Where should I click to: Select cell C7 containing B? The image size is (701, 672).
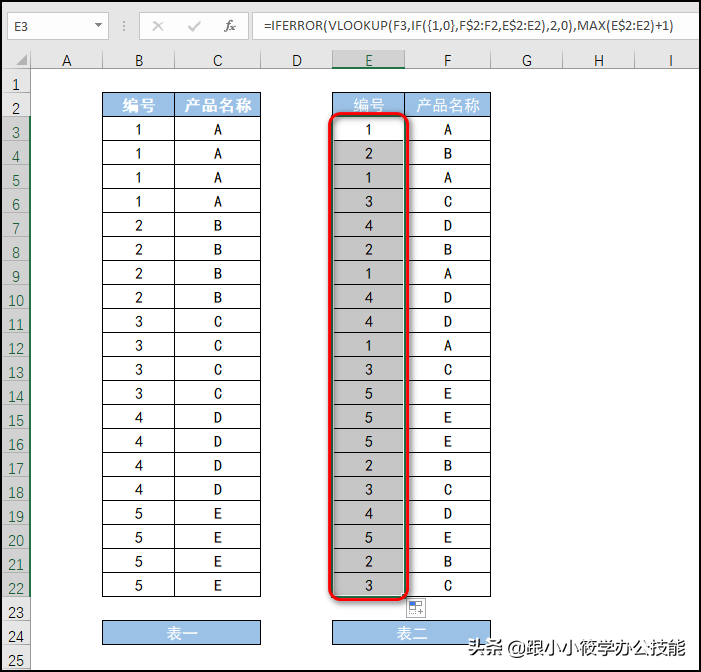pos(218,225)
